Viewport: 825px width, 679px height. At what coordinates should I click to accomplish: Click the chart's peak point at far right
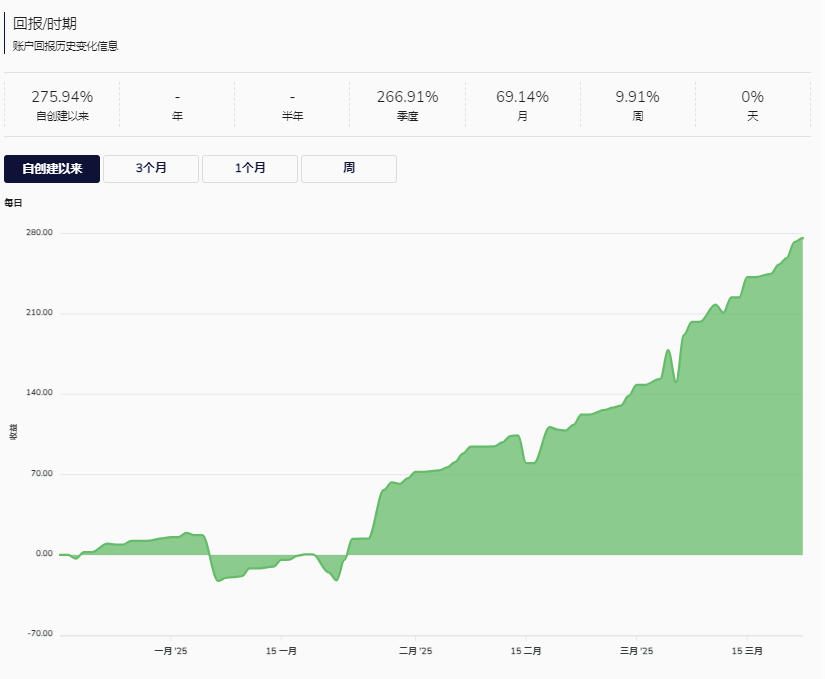pos(802,238)
